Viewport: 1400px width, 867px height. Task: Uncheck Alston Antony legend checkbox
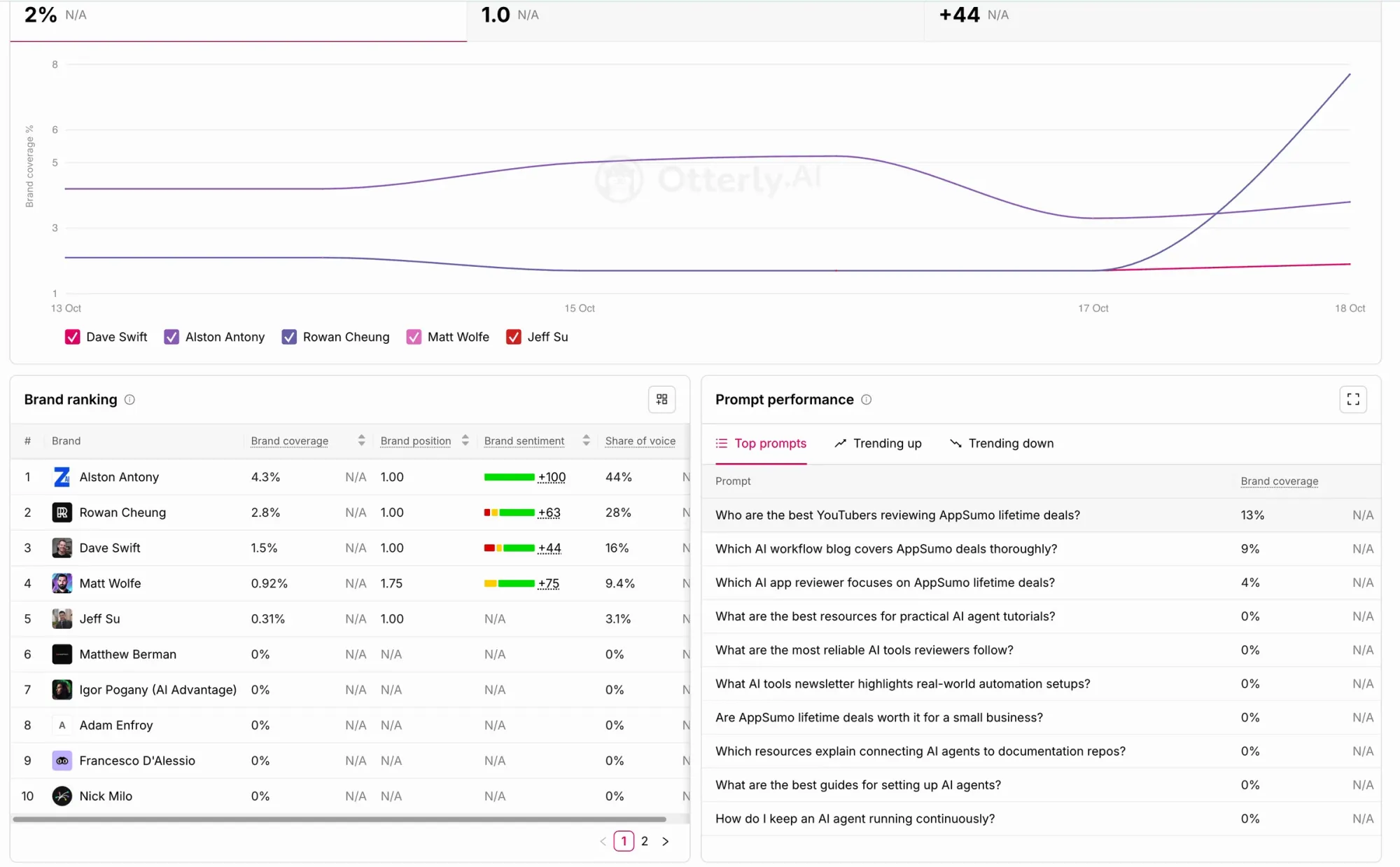[171, 337]
